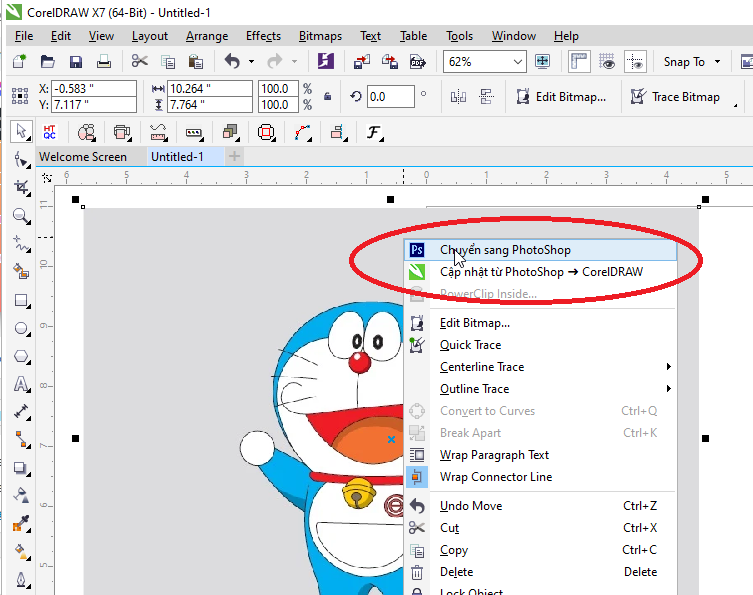Toggle the lock ratio padlock

click(x=328, y=97)
